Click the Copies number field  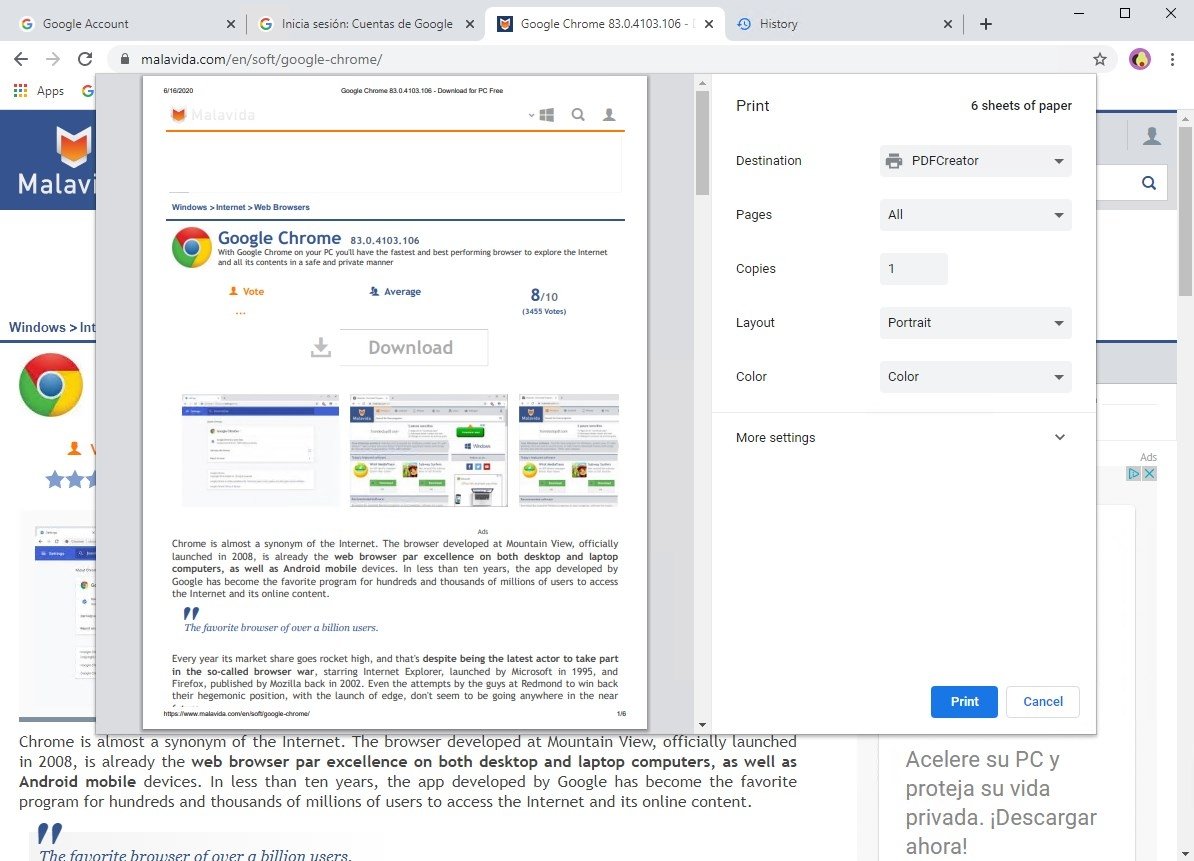(x=914, y=269)
